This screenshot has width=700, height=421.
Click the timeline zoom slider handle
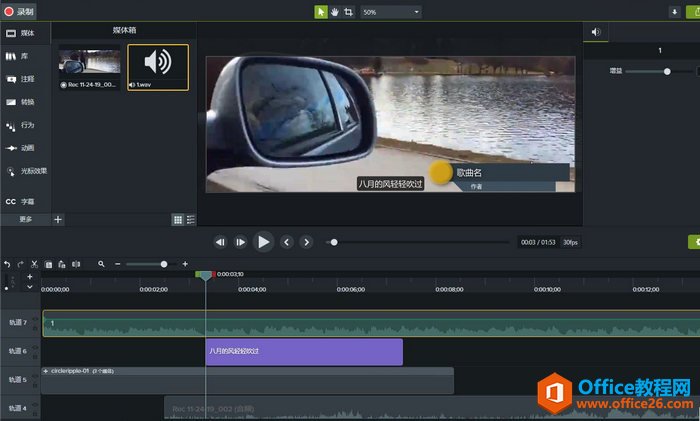click(x=164, y=264)
